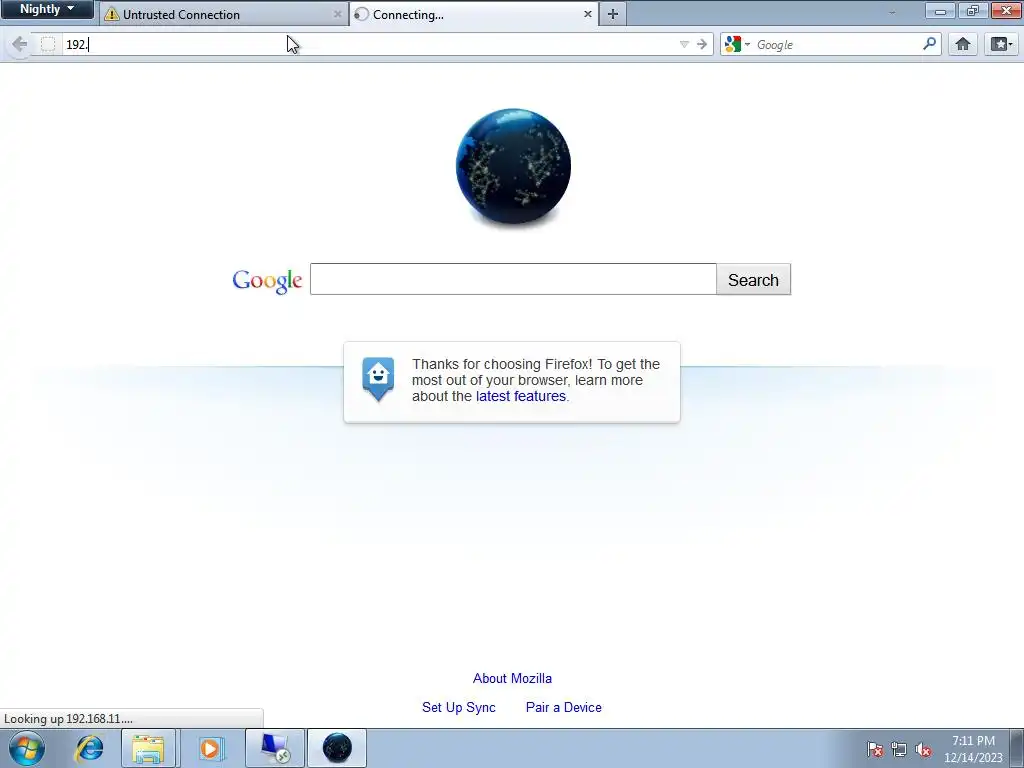The image size is (1024, 768).
Task: Select the Nightly browser taskbar button
Action: (337, 748)
